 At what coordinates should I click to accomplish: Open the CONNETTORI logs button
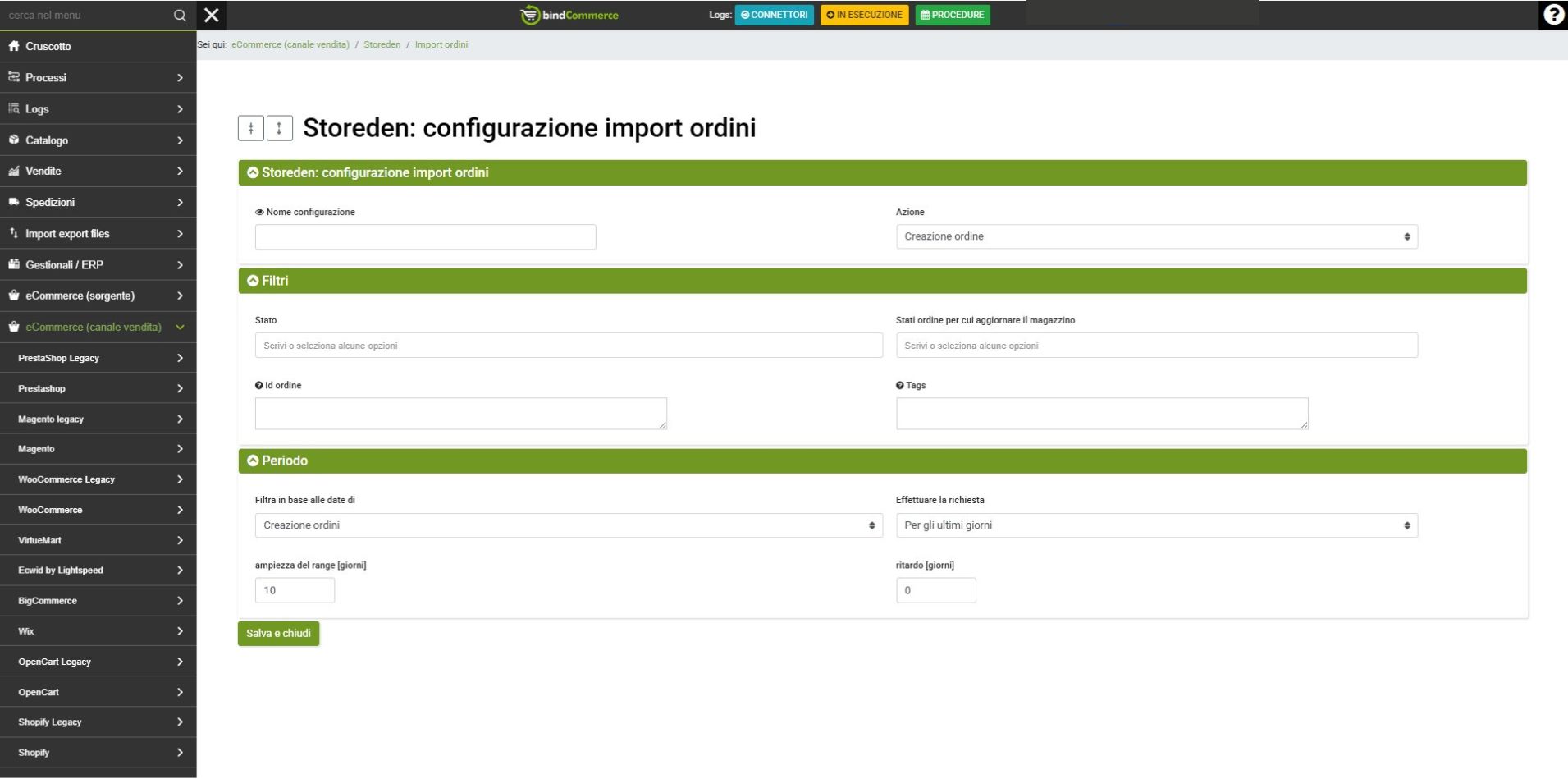pos(774,15)
